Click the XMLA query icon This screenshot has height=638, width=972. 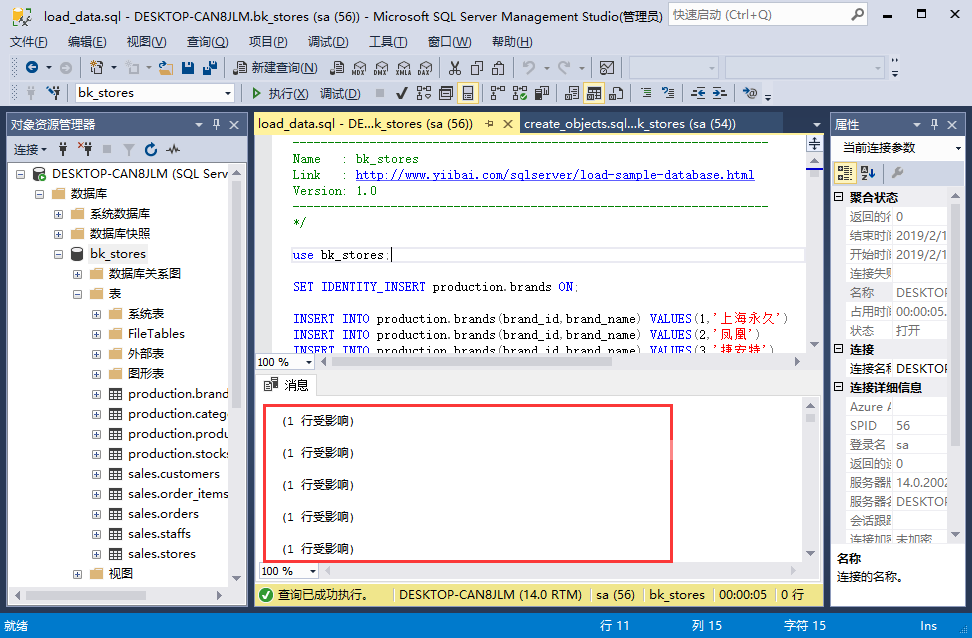pos(404,68)
